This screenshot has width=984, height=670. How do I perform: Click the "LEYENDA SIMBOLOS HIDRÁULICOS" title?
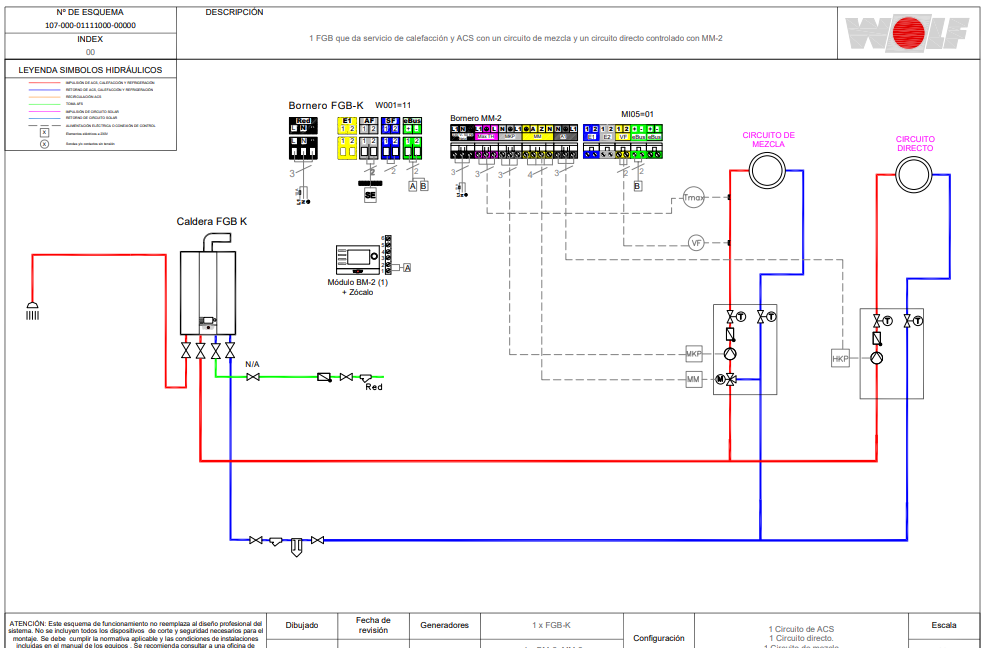[x=90, y=70]
